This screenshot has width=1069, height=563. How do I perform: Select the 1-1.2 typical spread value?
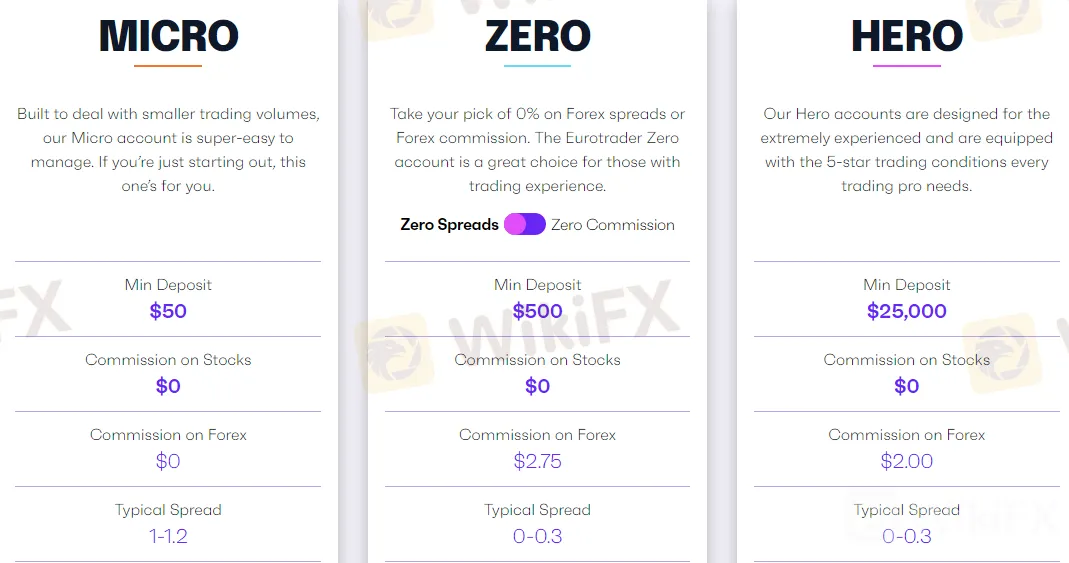tap(168, 536)
